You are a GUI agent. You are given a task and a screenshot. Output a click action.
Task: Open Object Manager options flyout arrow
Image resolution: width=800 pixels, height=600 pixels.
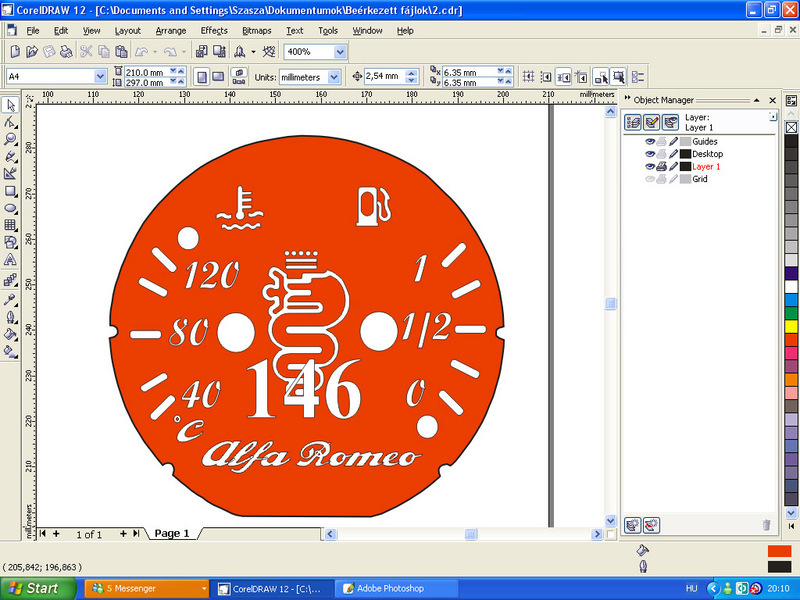(x=773, y=117)
